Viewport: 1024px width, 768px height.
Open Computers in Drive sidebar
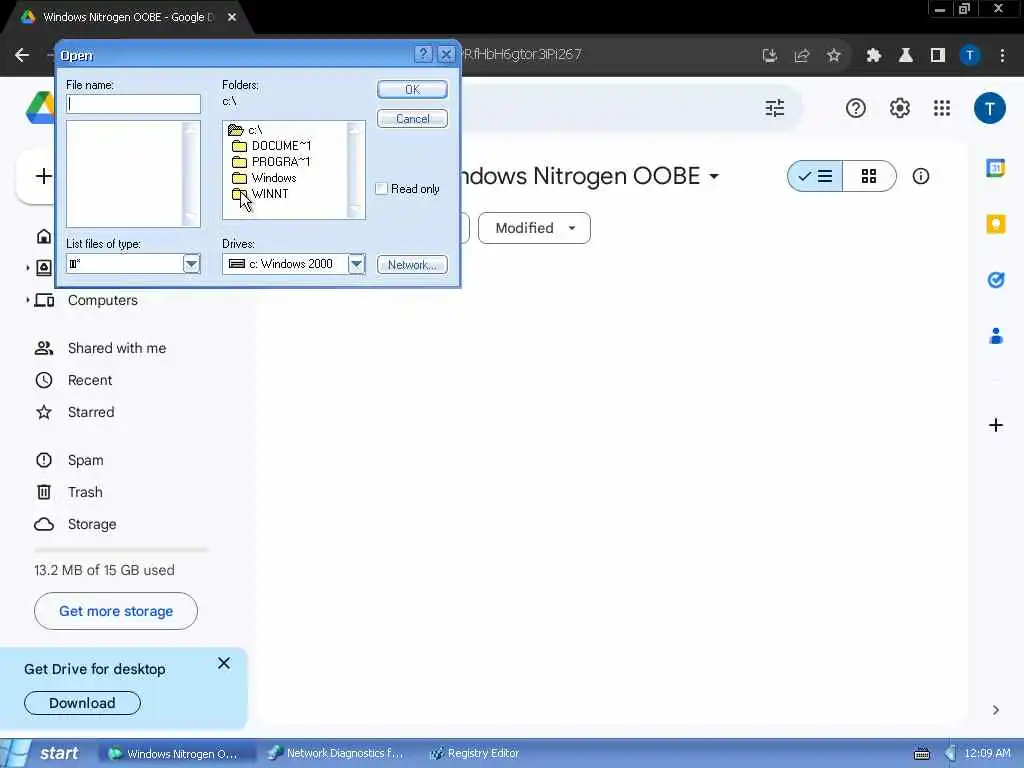(x=103, y=300)
